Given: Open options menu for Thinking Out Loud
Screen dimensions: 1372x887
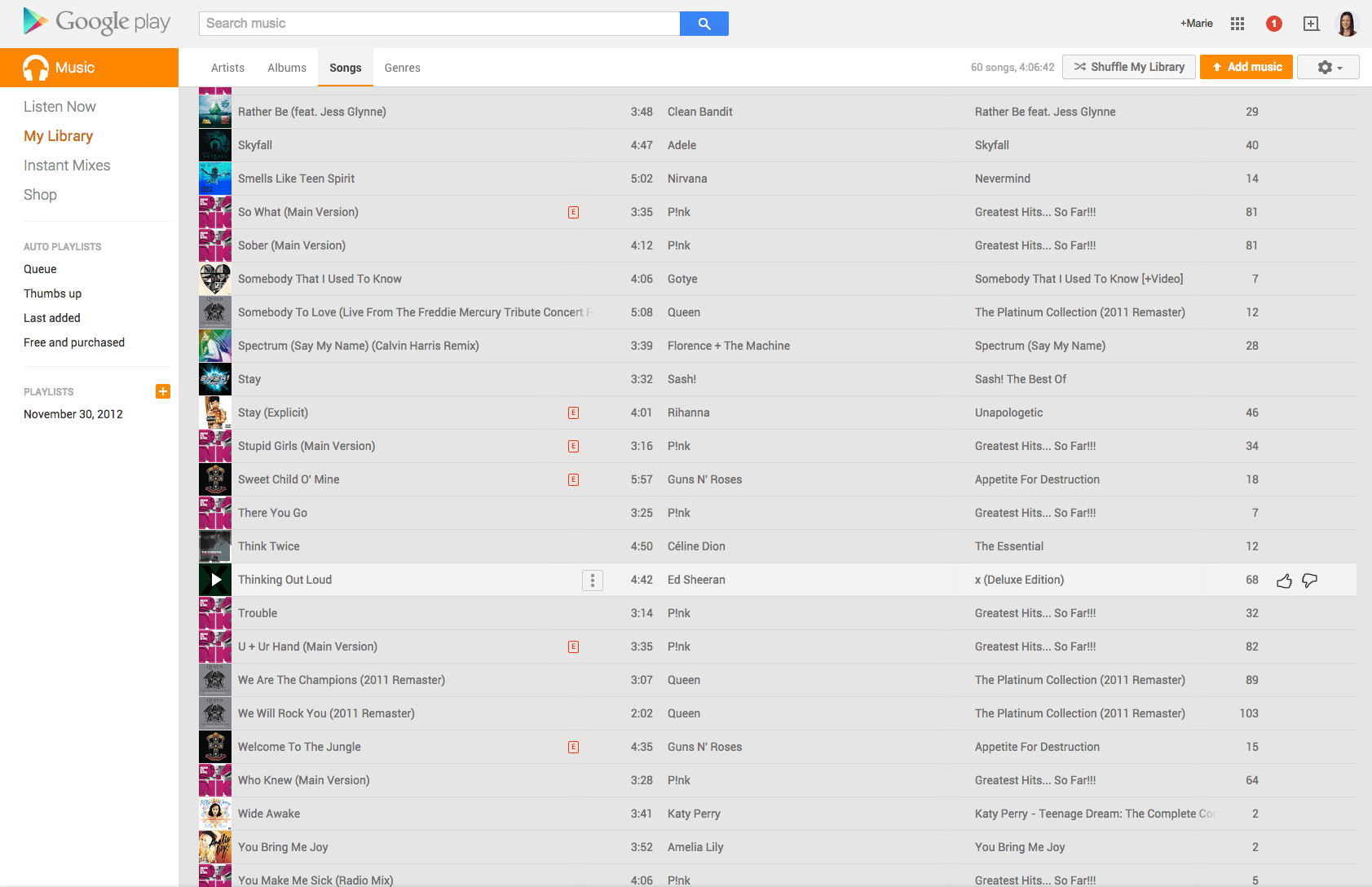Looking at the screenshot, I should coord(593,580).
